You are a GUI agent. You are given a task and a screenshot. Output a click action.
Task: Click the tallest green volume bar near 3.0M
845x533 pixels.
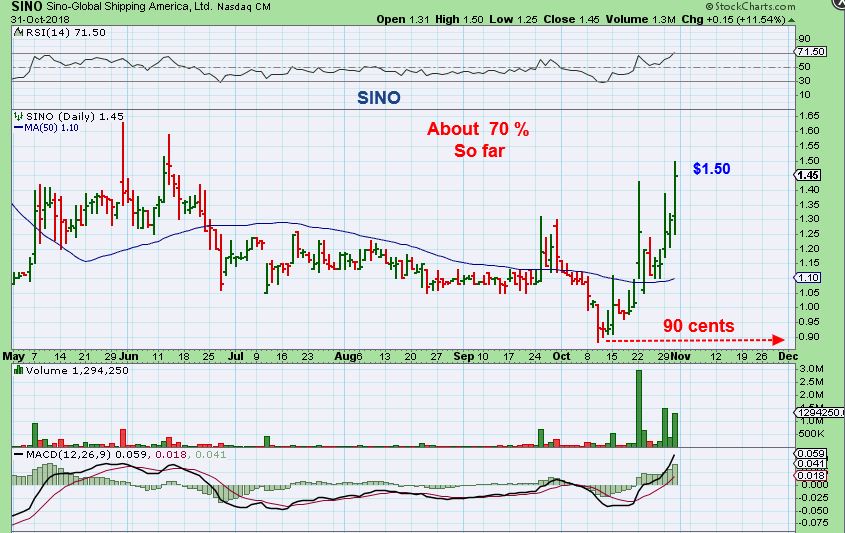point(639,408)
